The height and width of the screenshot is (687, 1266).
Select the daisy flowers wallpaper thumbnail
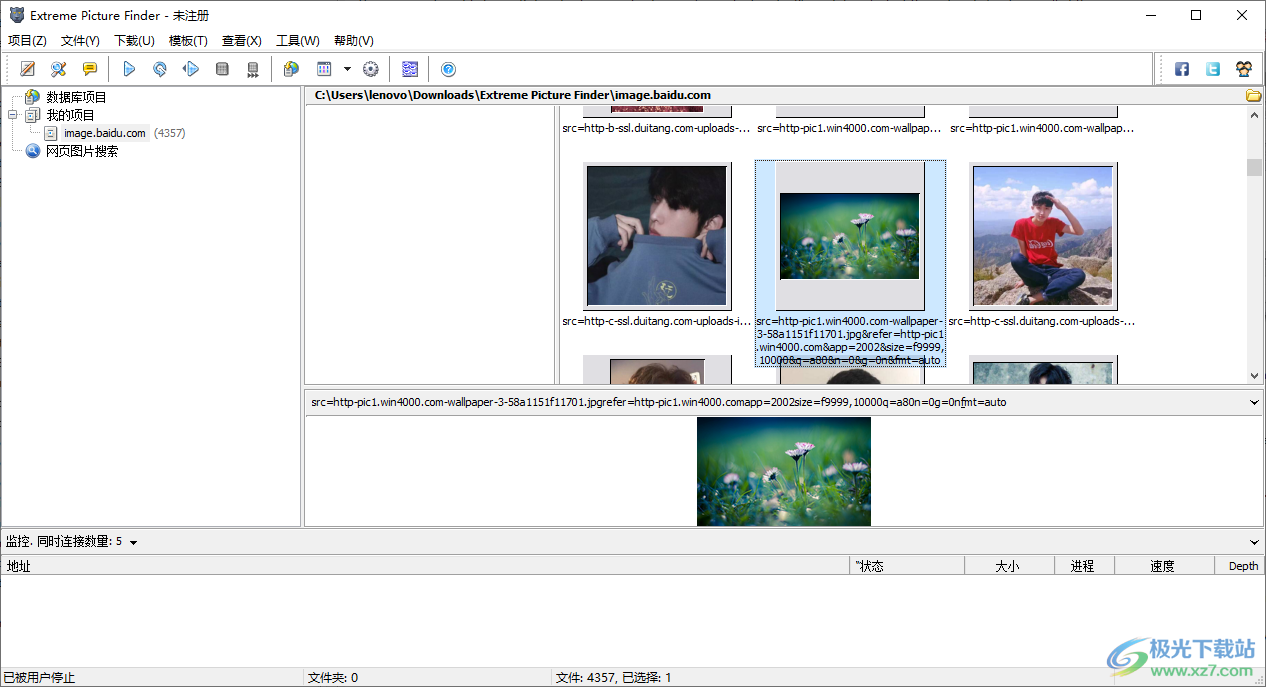coord(849,236)
